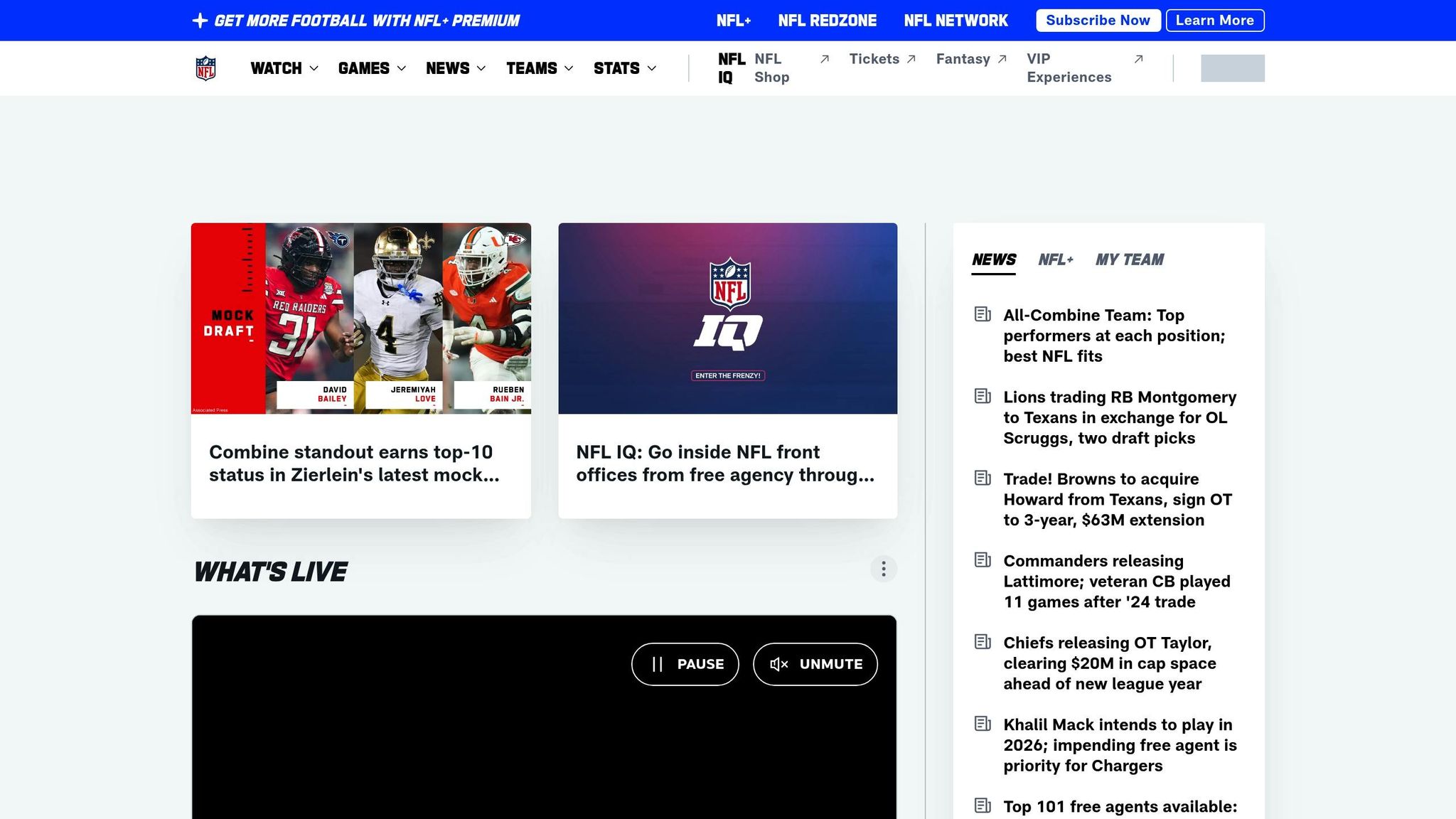Click the article icon next to the Khalil Mack story

983,724
